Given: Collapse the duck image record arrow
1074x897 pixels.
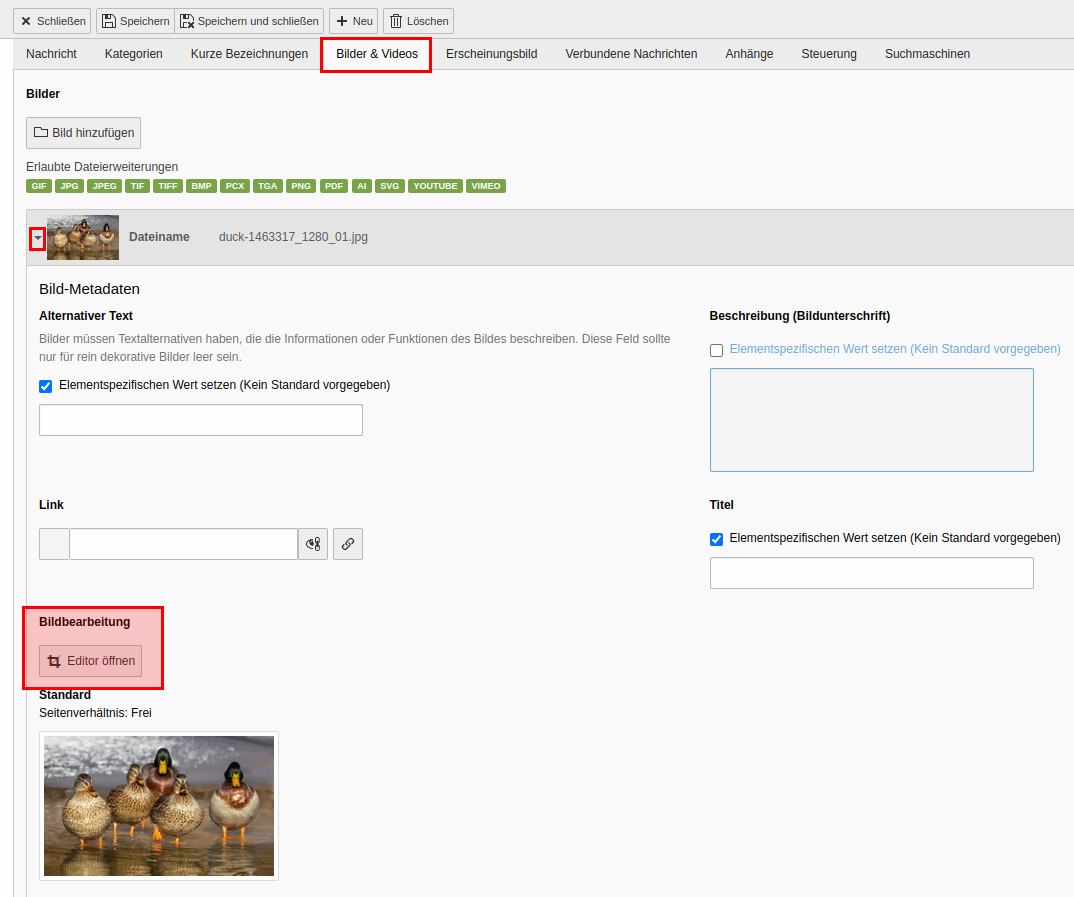Looking at the screenshot, I should [x=37, y=238].
